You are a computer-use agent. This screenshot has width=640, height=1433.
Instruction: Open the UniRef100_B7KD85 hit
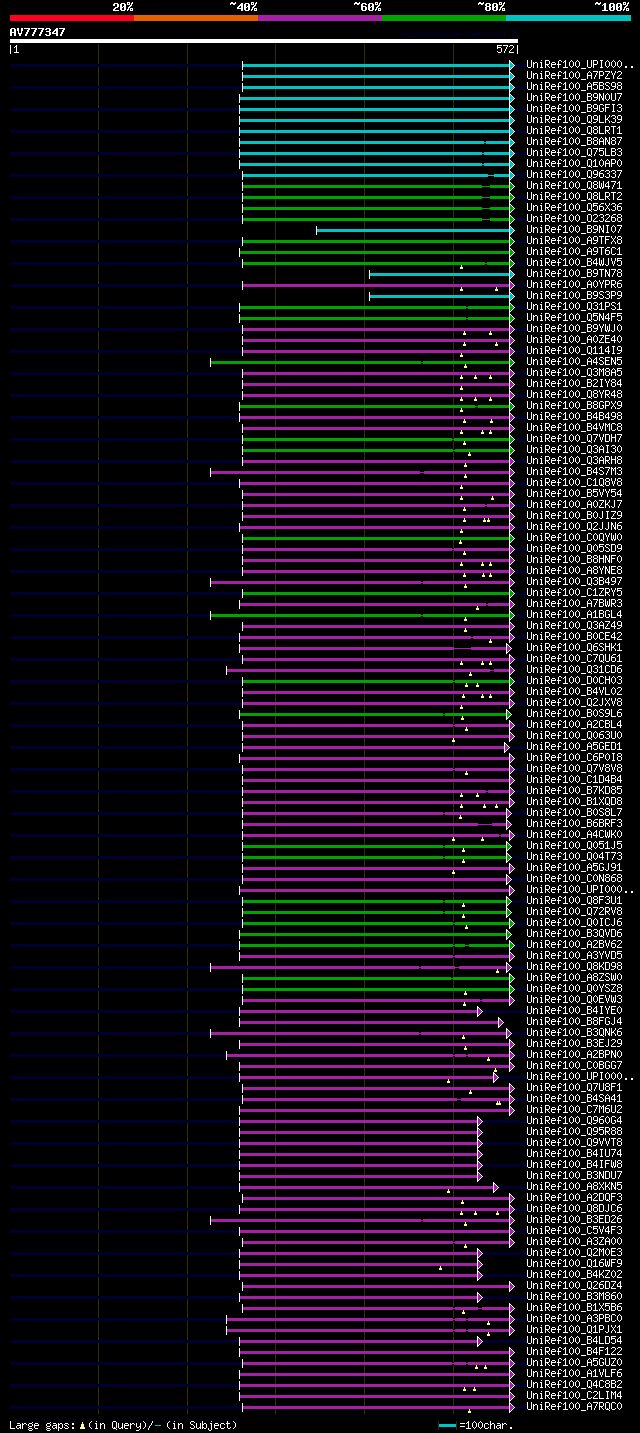pos(574,791)
